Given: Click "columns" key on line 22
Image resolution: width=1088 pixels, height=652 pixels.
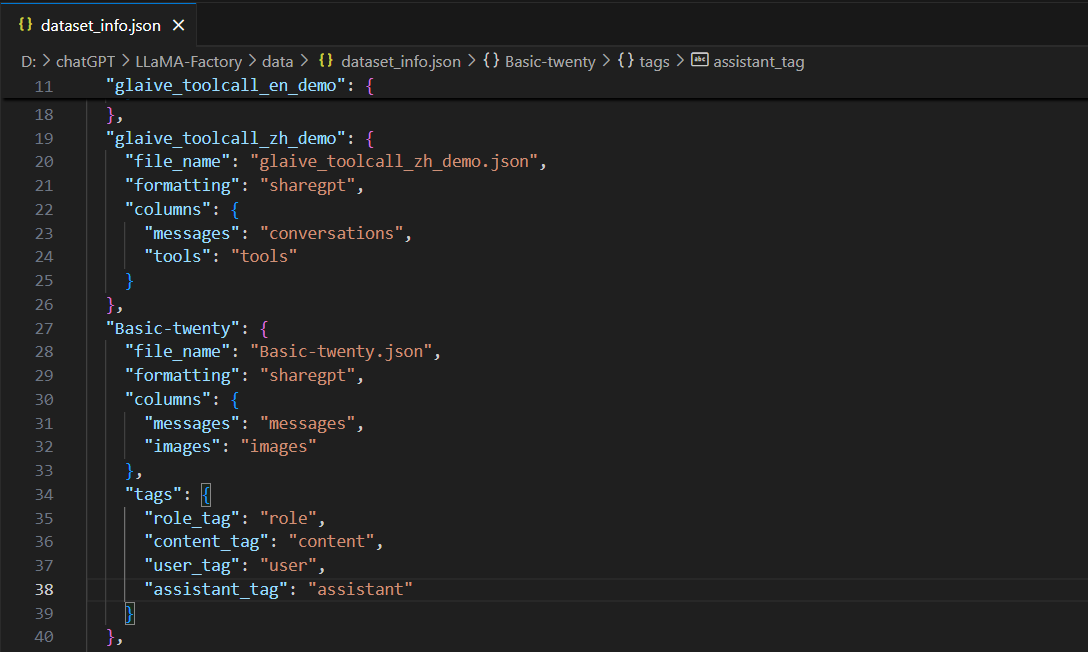Looking at the screenshot, I should (167, 209).
